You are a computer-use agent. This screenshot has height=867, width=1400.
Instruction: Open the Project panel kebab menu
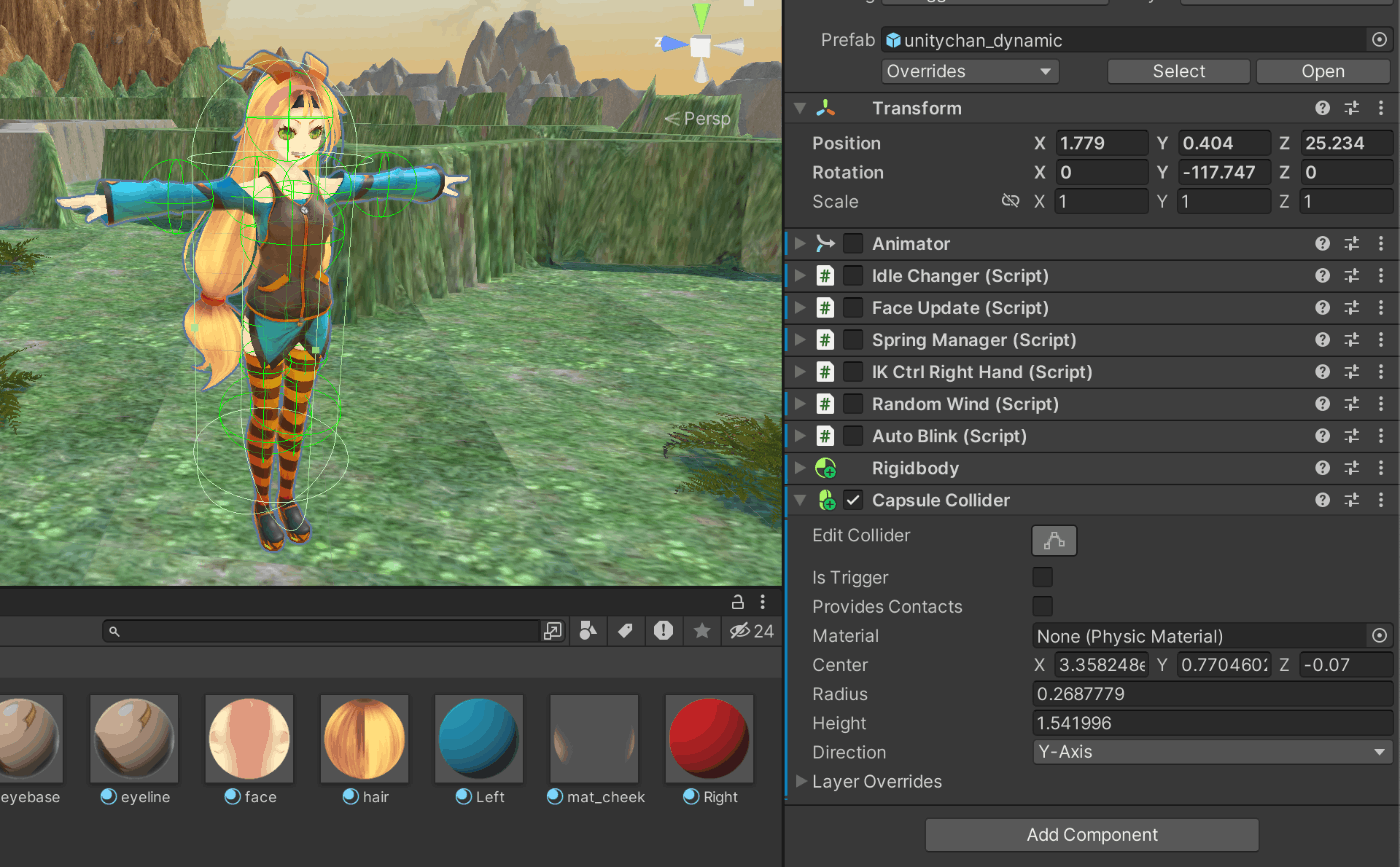click(x=763, y=602)
